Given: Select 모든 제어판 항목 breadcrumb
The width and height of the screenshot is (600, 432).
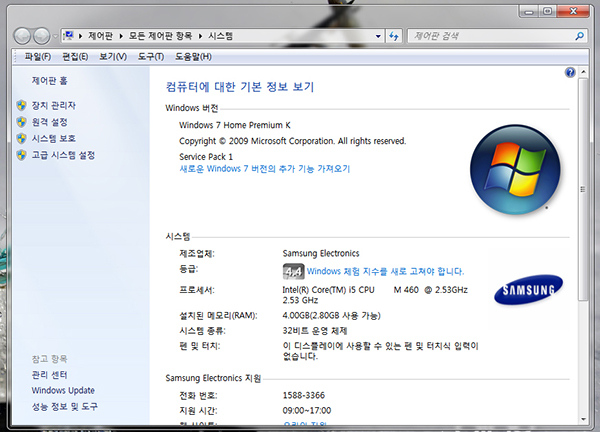Looking at the screenshot, I should pos(160,36).
